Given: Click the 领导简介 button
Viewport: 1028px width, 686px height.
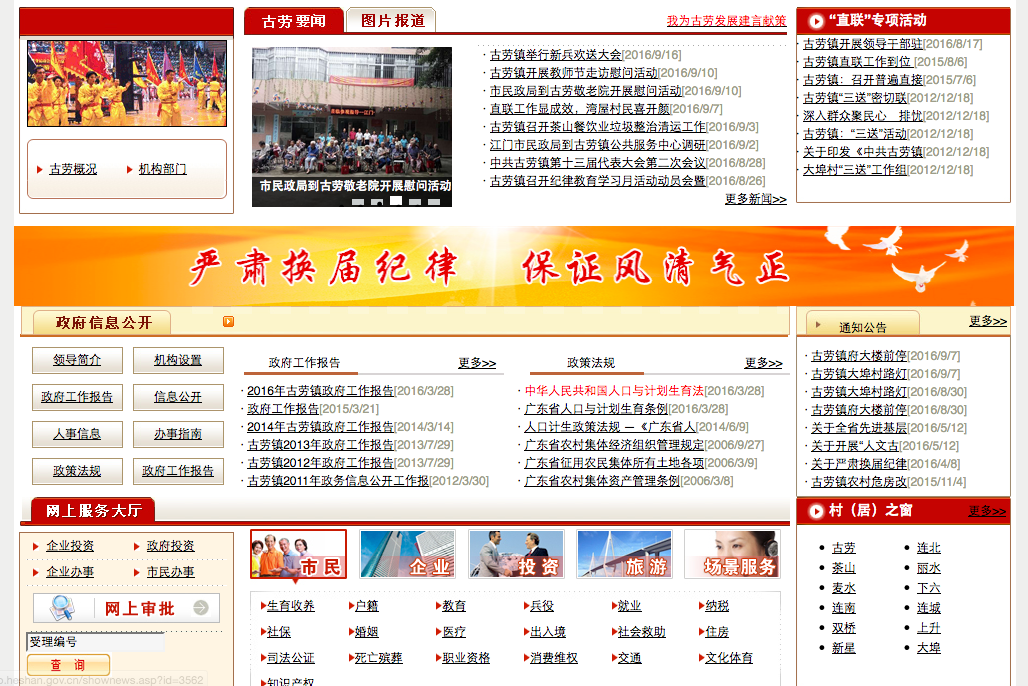Looking at the screenshot, I should click(77, 360).
